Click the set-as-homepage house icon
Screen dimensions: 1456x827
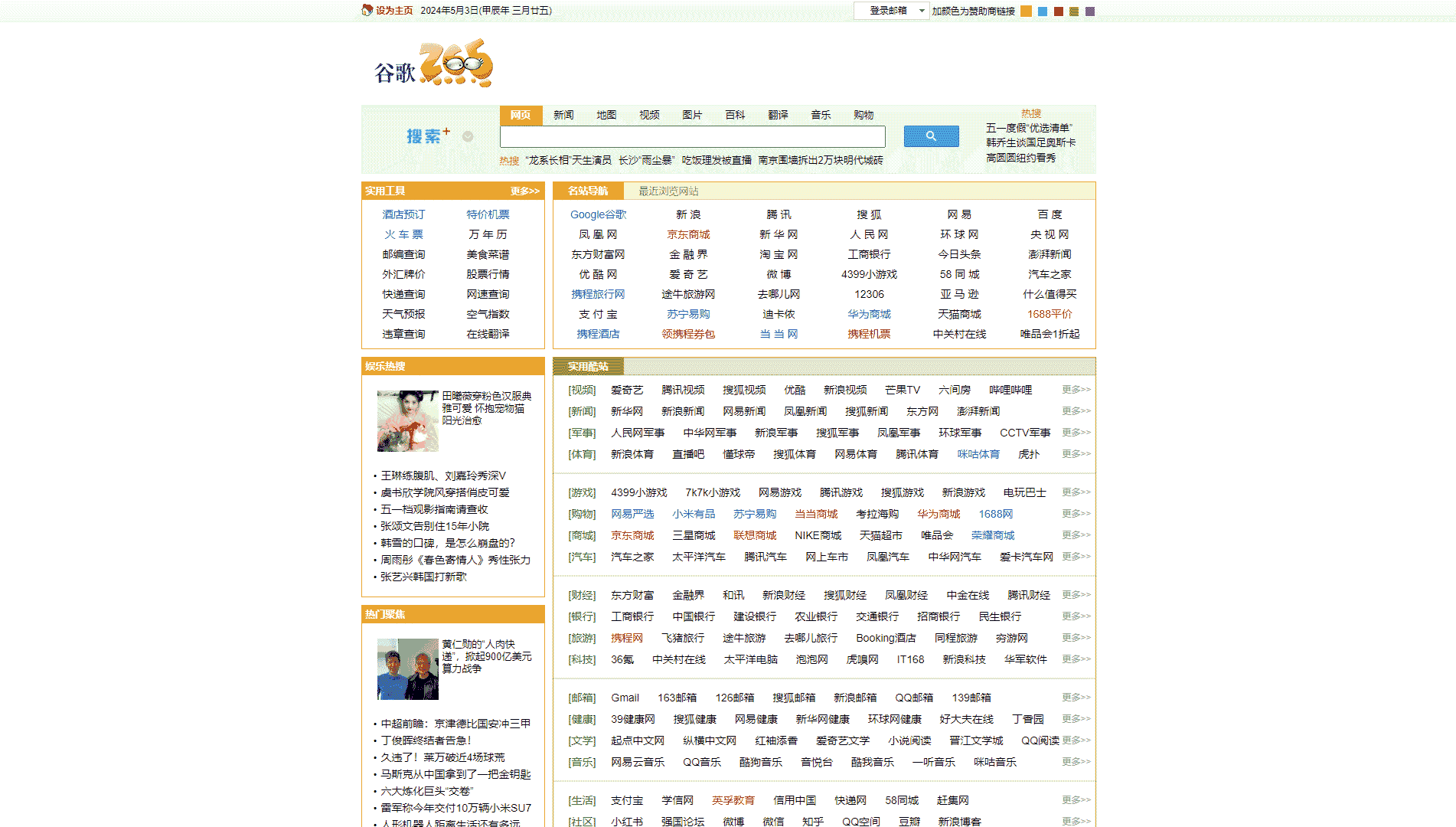(x=367, y=10)
